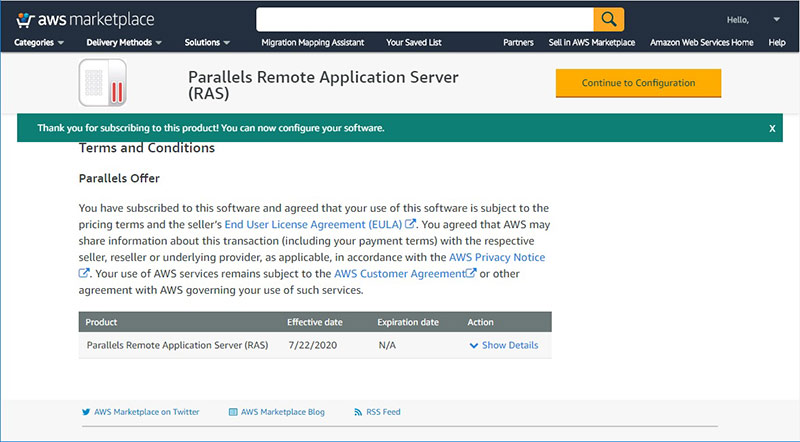Click the Continue to Configuration button
800x442 pixels.
click(x=638, y=83)
